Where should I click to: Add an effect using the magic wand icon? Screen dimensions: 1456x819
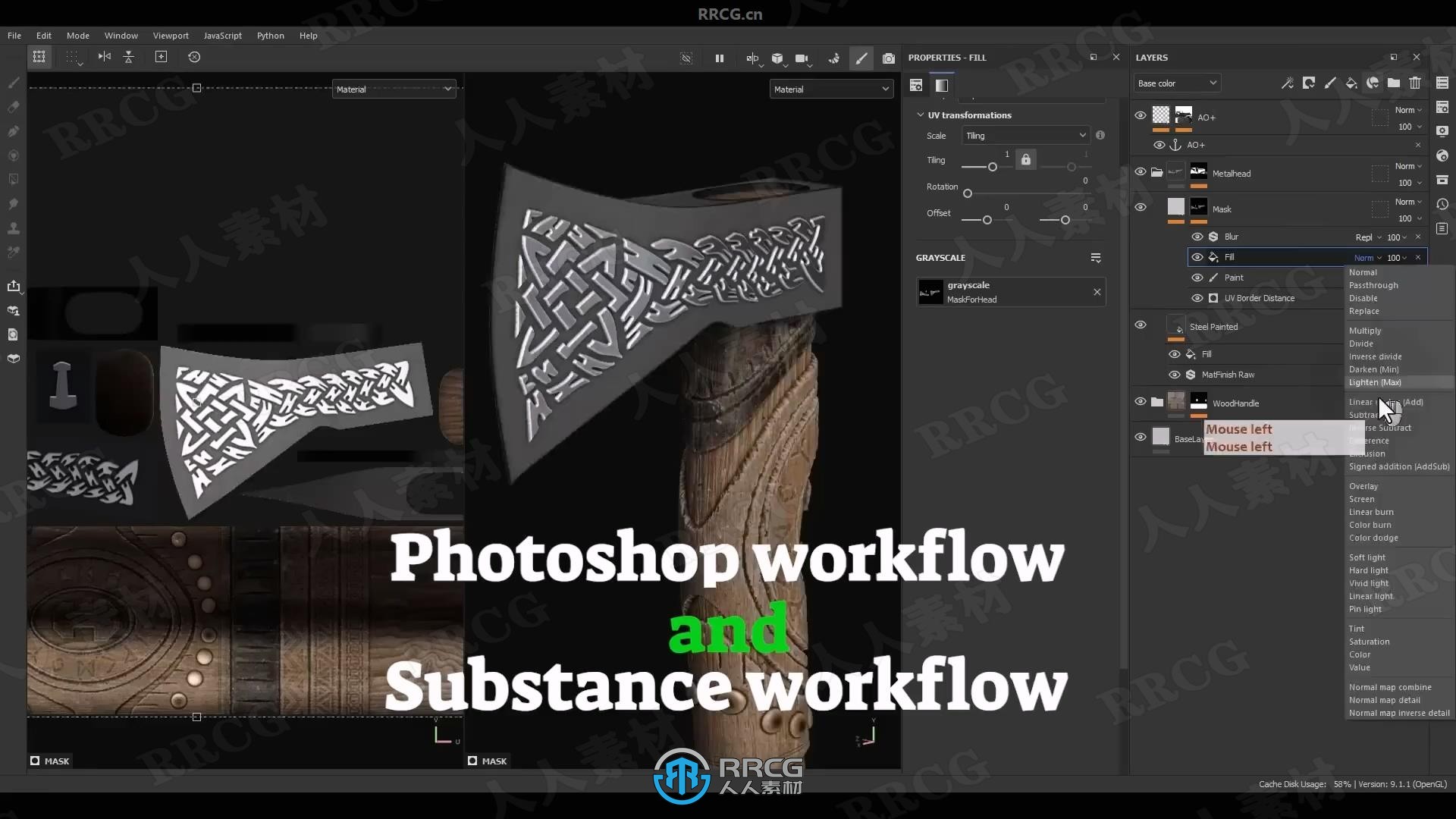pos(1288,83)
